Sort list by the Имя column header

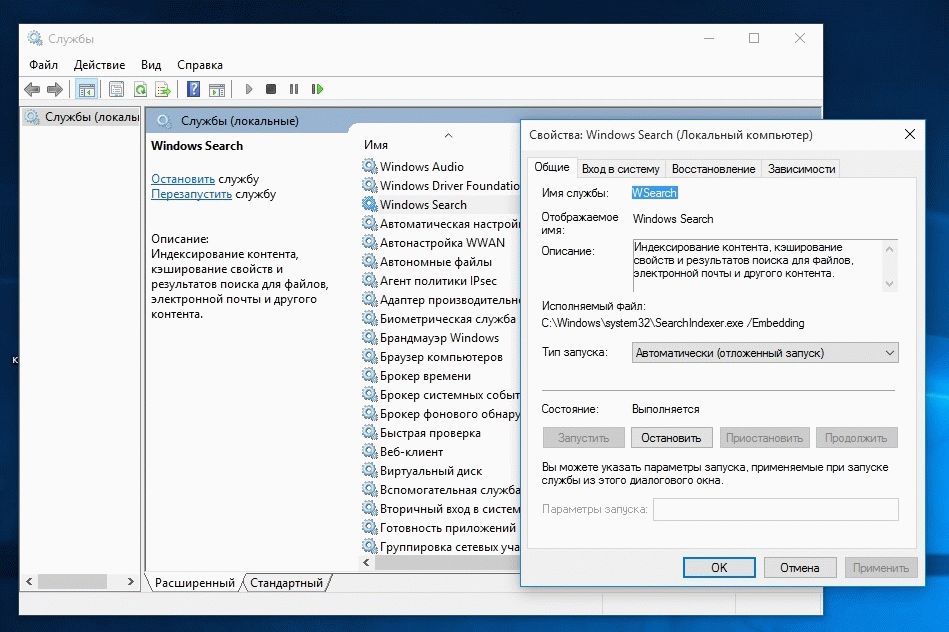coord(376,145)
